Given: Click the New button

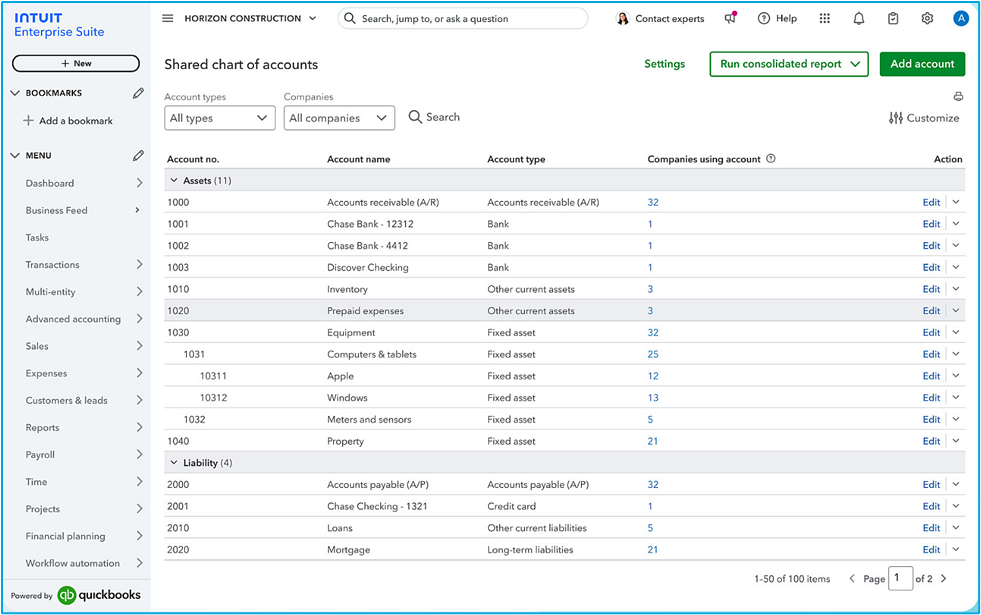Looking at the screenshot, I should (76, 63).
